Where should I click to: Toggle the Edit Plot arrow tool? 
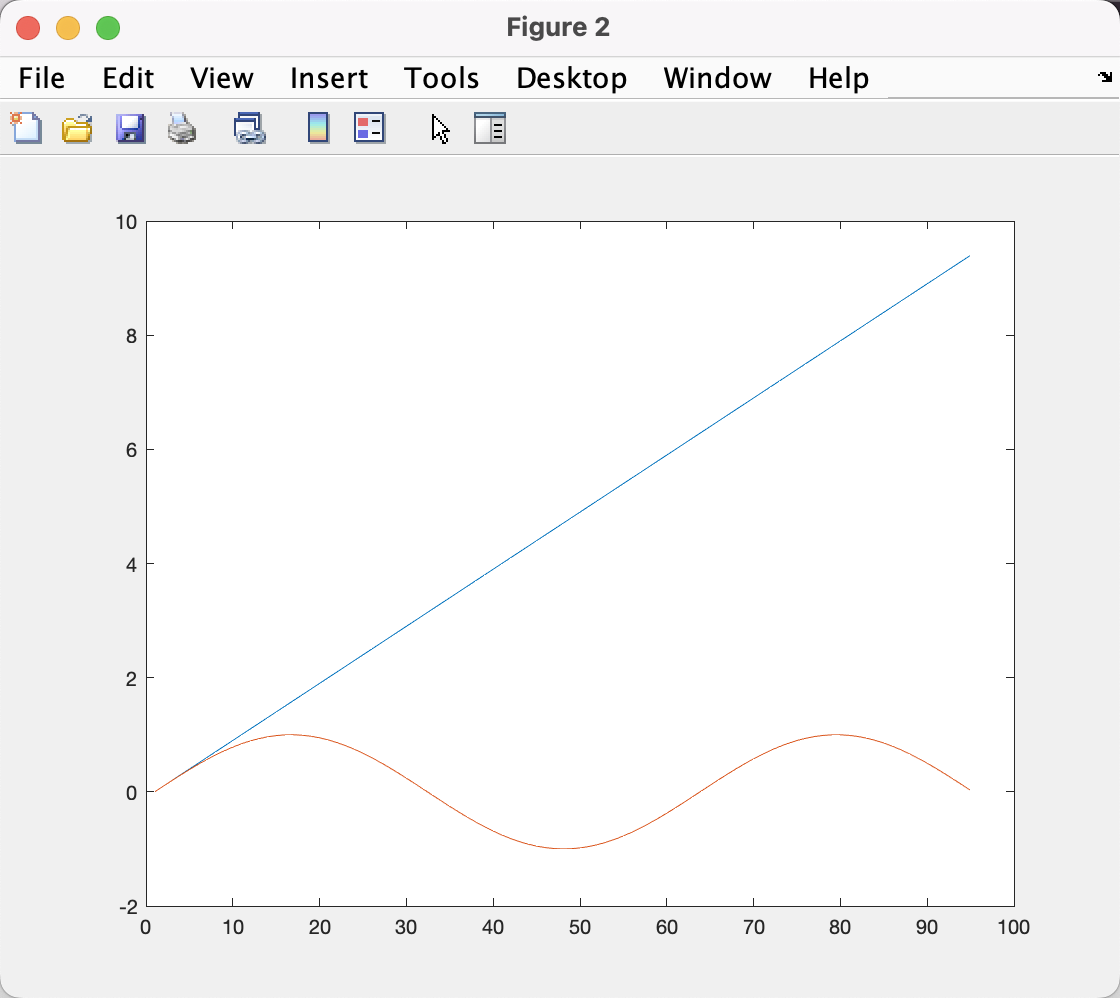coord(441,129)
